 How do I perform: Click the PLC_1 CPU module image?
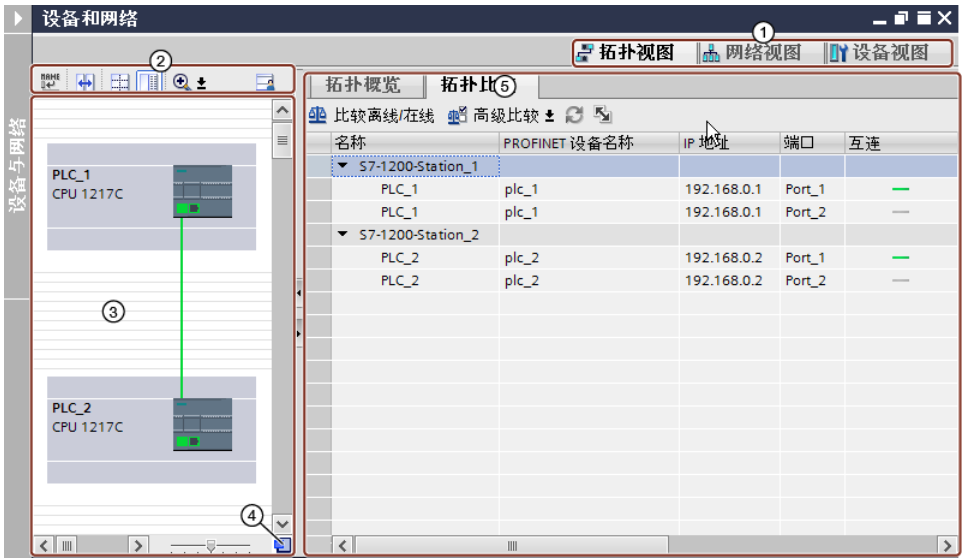[x=202, y=191]
